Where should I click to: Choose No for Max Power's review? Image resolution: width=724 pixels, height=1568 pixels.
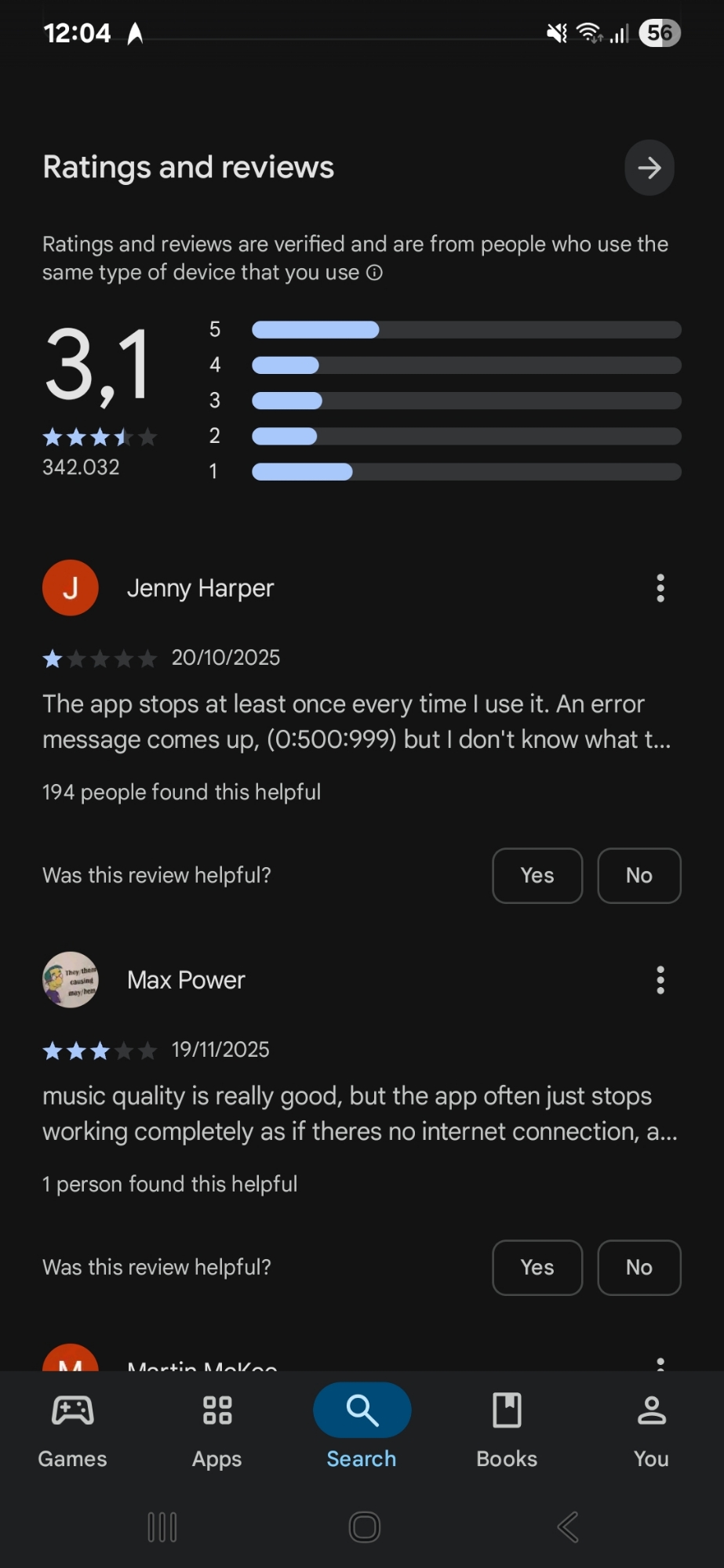click(639, 1268)
